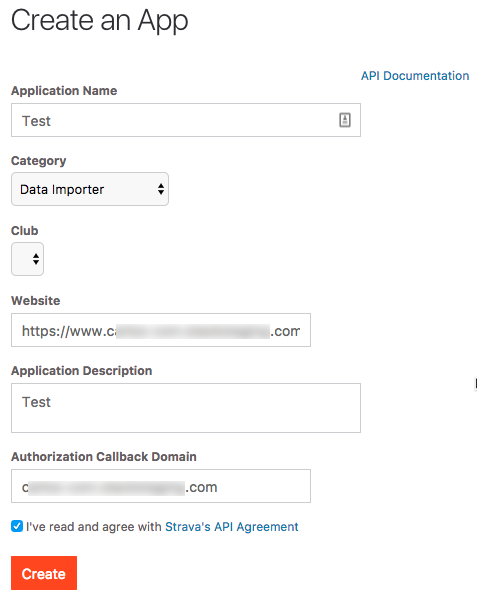Click the Create an App heading

click(100, 21)
